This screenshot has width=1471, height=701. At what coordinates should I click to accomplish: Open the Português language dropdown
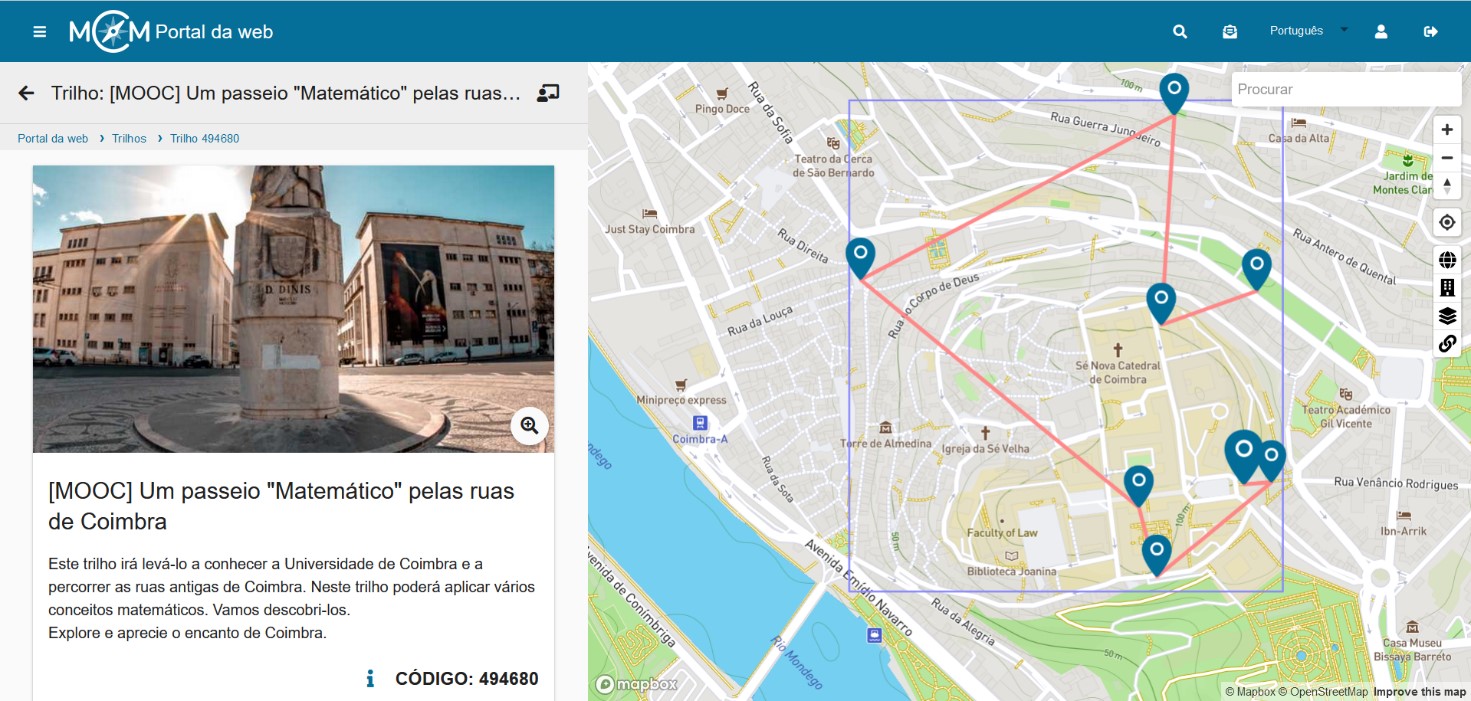(1309, 31)
